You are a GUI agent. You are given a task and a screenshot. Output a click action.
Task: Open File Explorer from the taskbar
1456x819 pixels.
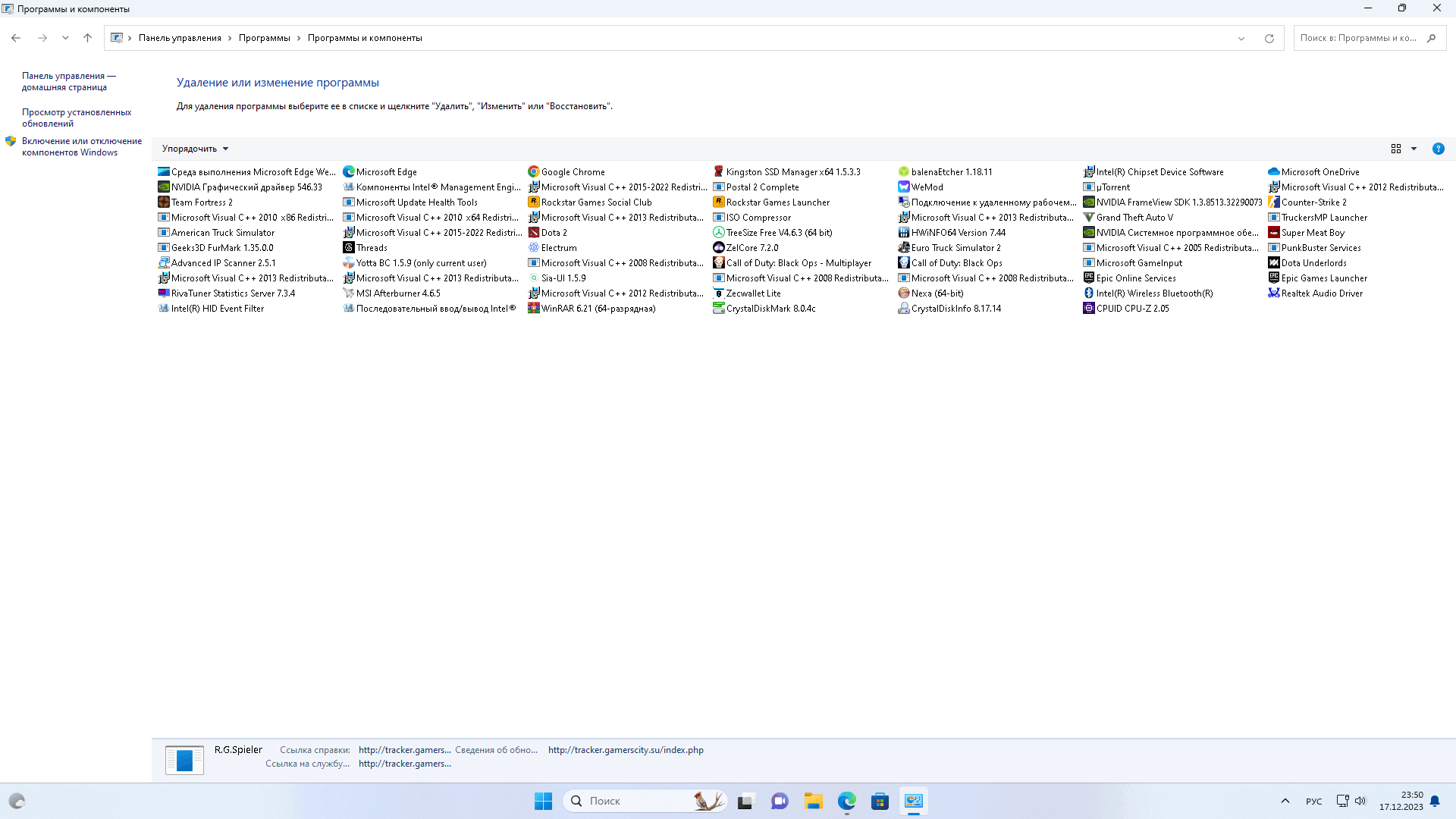(813, 801)
